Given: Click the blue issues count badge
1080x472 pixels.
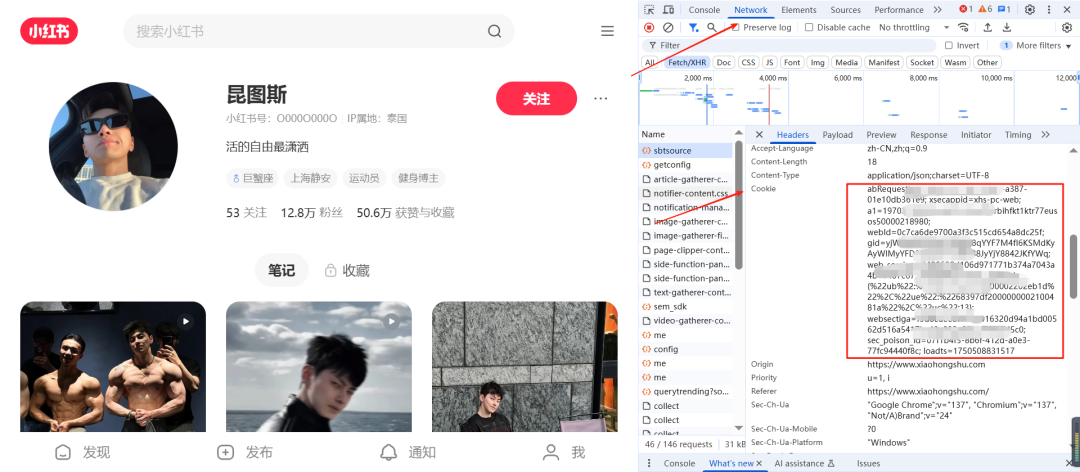Looking at the screenshot, I should (x=1004, y=10).
